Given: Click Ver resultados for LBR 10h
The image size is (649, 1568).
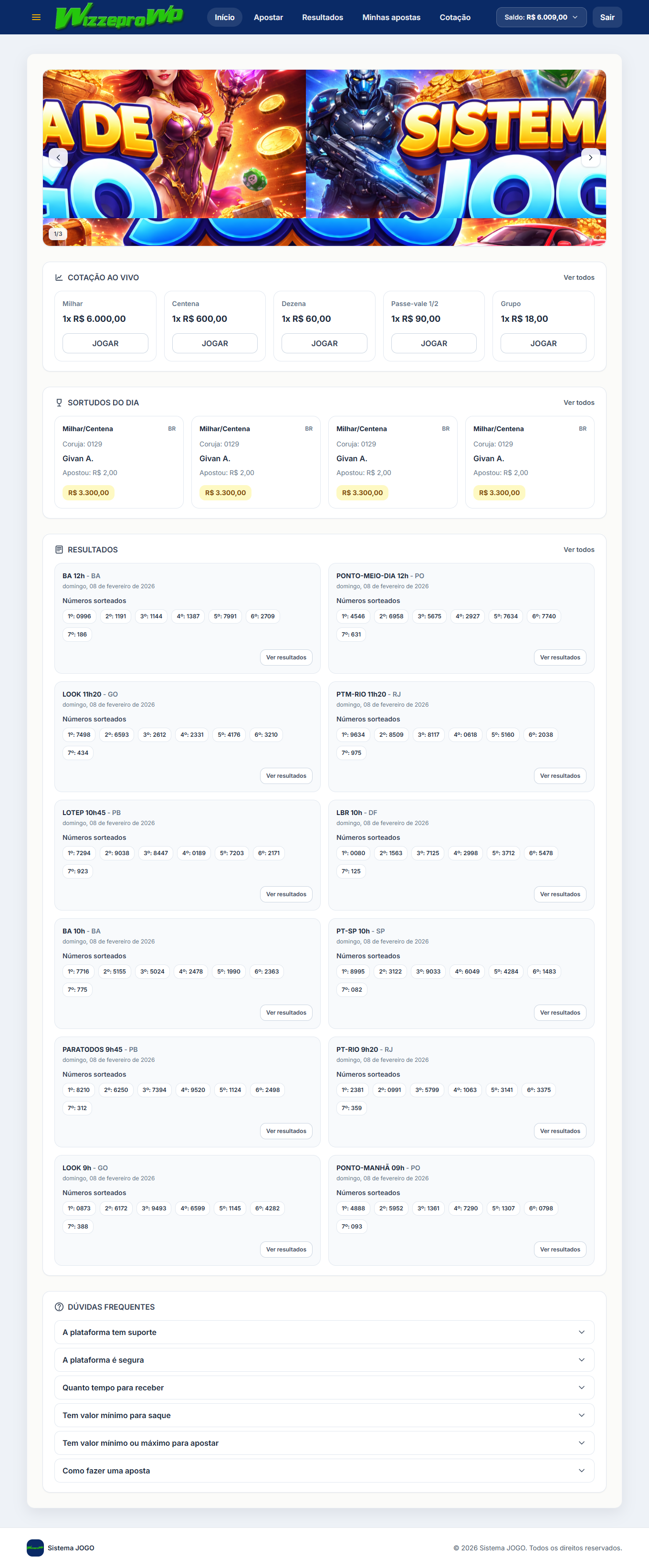Looking at the screenshot, I should click(x=560, y=894).
